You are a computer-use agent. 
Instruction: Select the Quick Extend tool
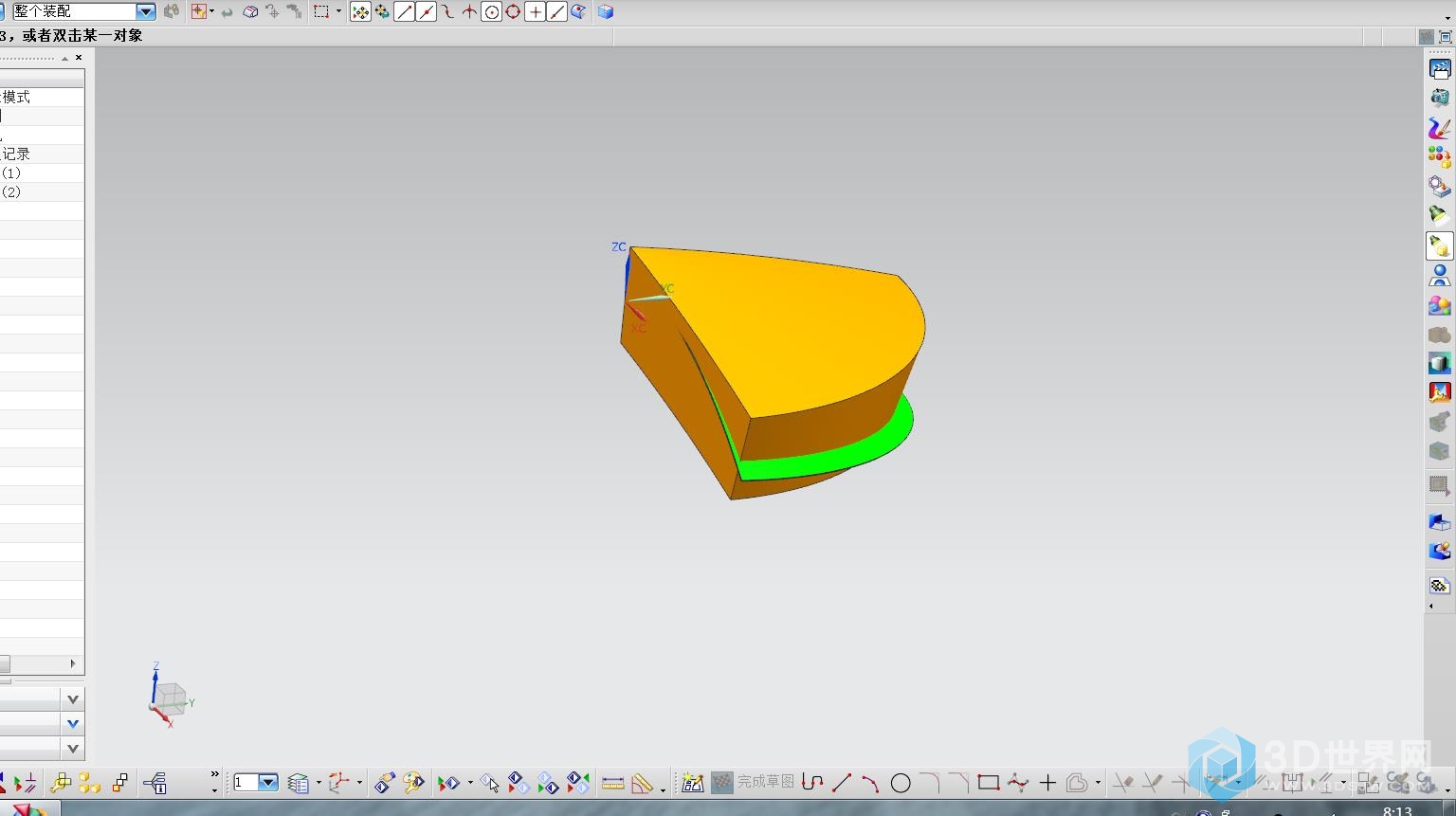(1153, 783)
